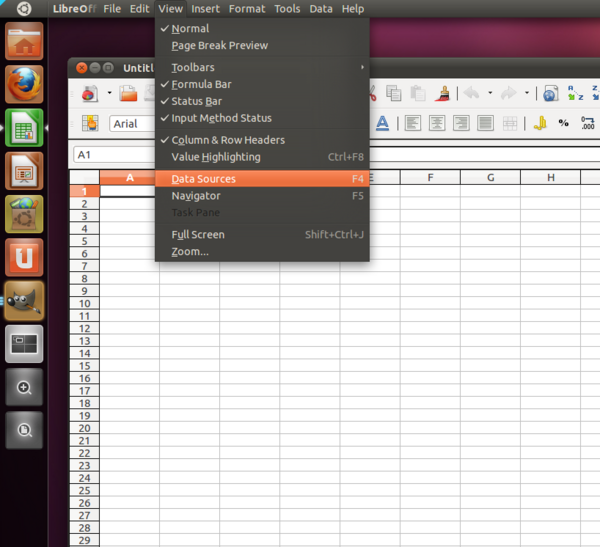Click the Cut scissors icon in toolbar
Screen dimensions: 600x547
(x=371, y=93)
